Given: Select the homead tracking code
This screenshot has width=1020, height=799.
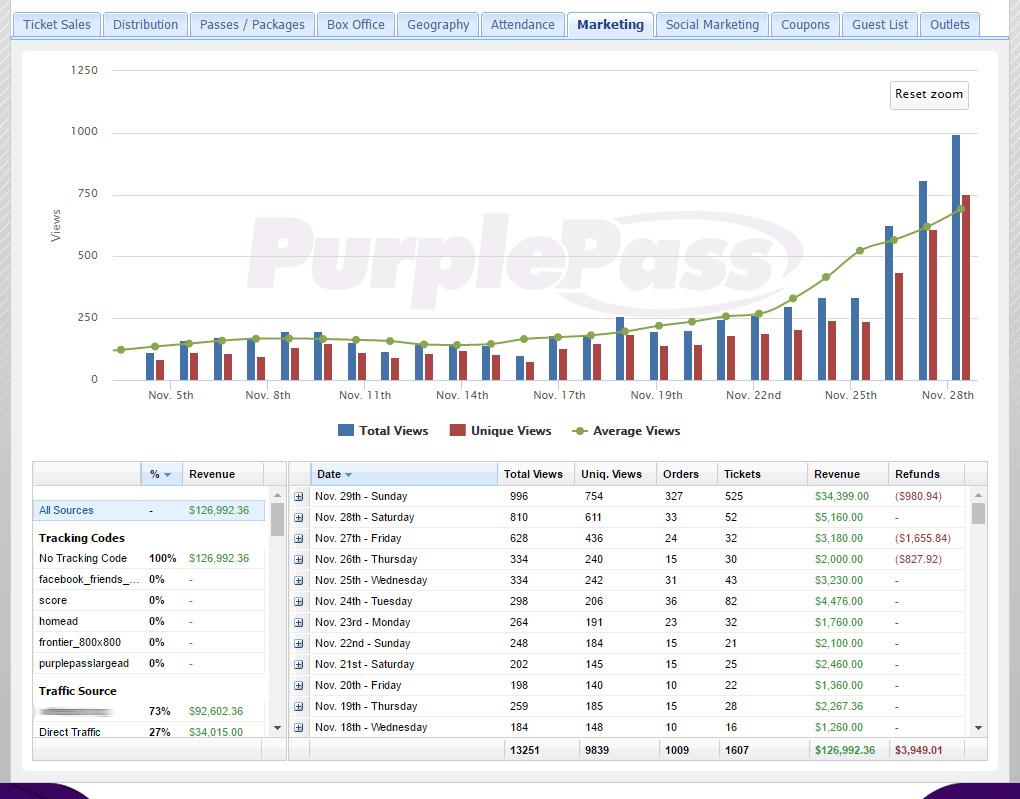Looking at the screenshot, I should tap(149, 621).
